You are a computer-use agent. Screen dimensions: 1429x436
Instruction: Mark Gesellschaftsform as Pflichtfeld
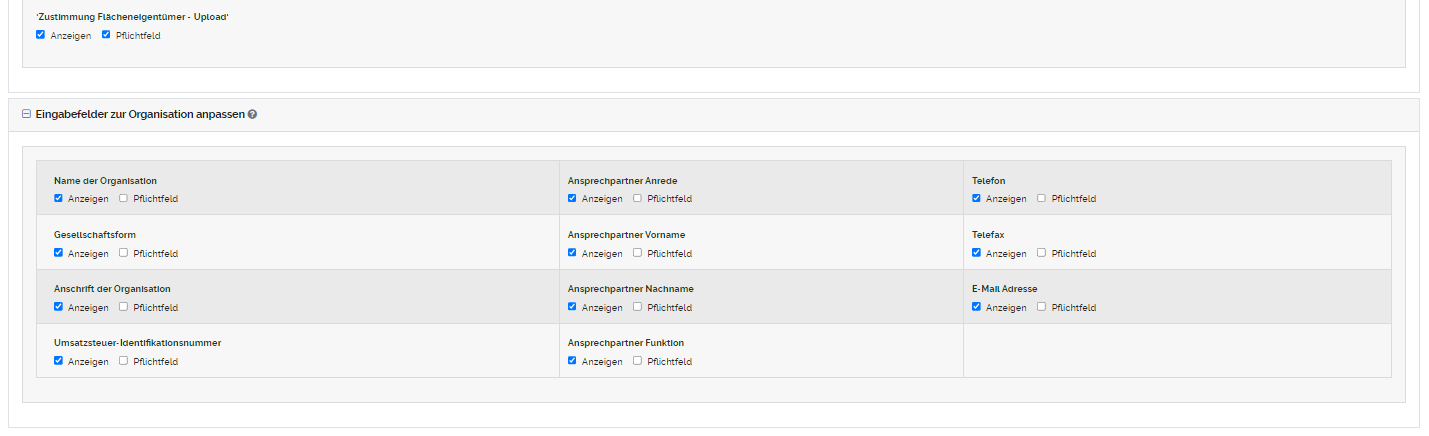tap(123, 252)
